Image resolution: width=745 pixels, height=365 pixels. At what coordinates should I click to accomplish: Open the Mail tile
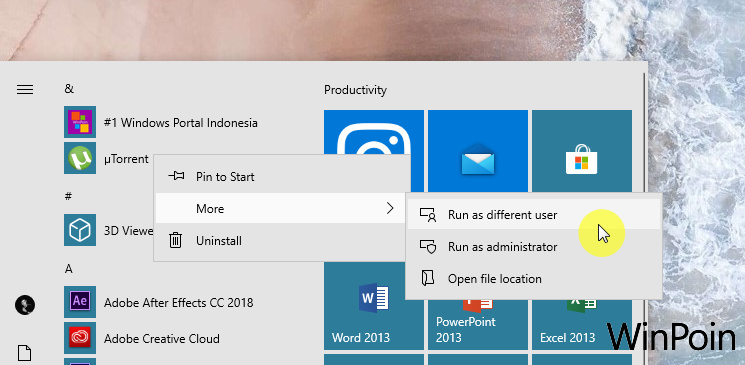(478, 150)
